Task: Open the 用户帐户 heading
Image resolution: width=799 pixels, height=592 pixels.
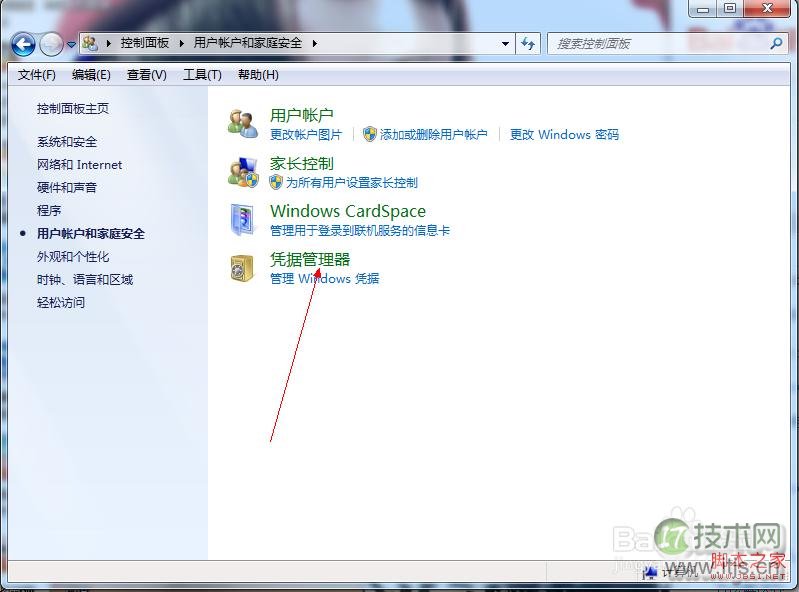Action: pos(302,115)
